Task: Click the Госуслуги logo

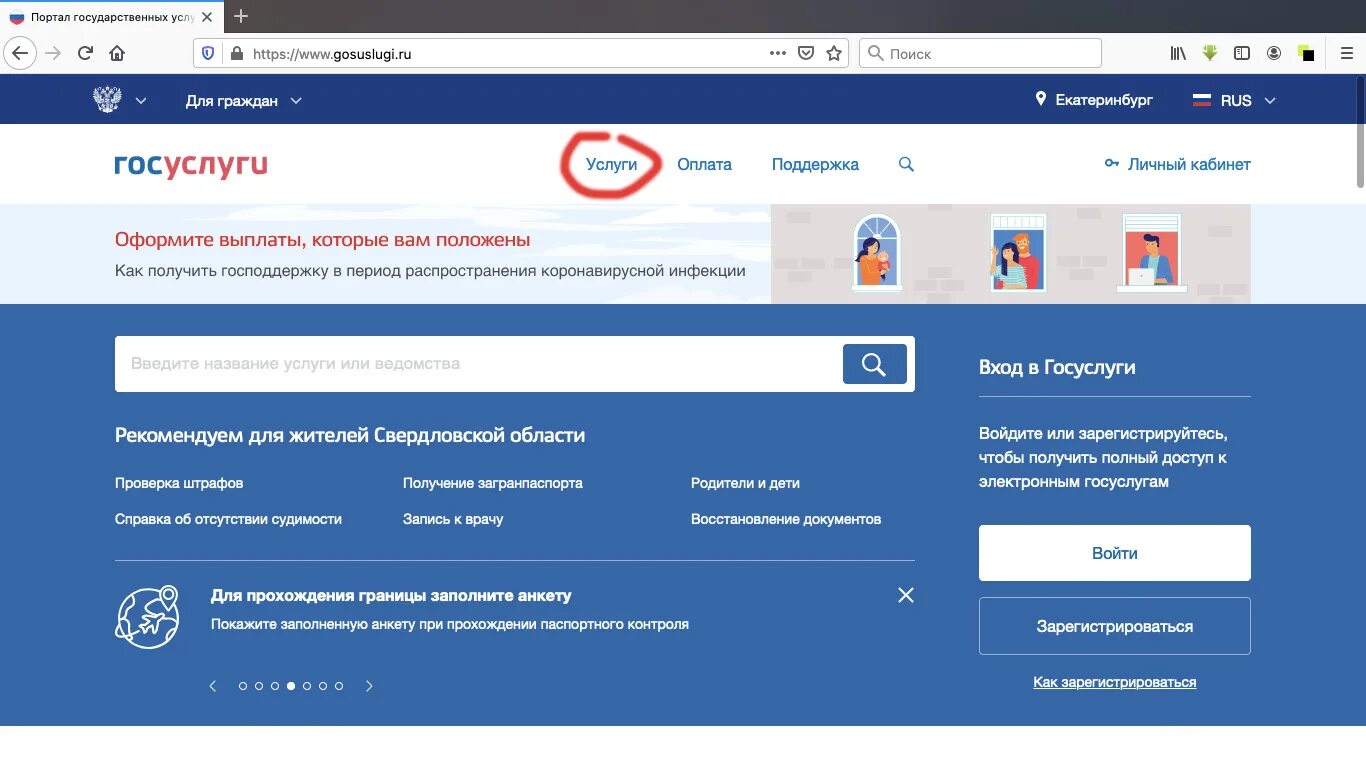Action: click(x=191, y=165)
